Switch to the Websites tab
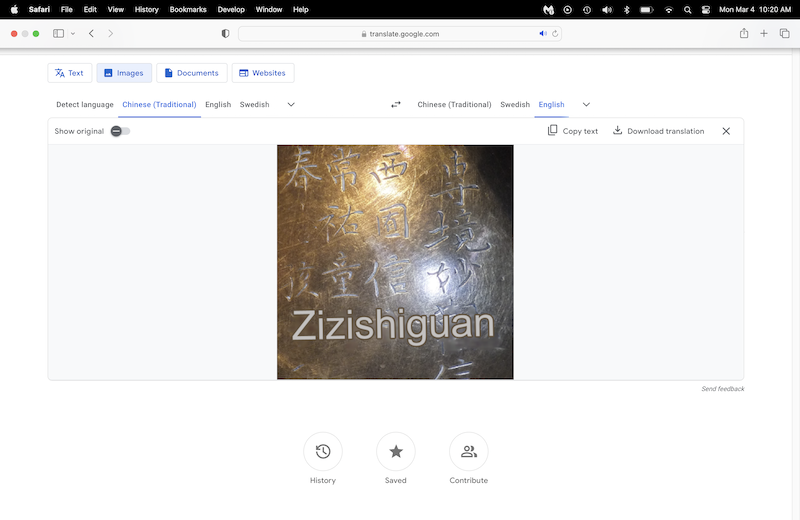Image resolution: width=800 pixels, height=520 pixels. tap(262, 73)
